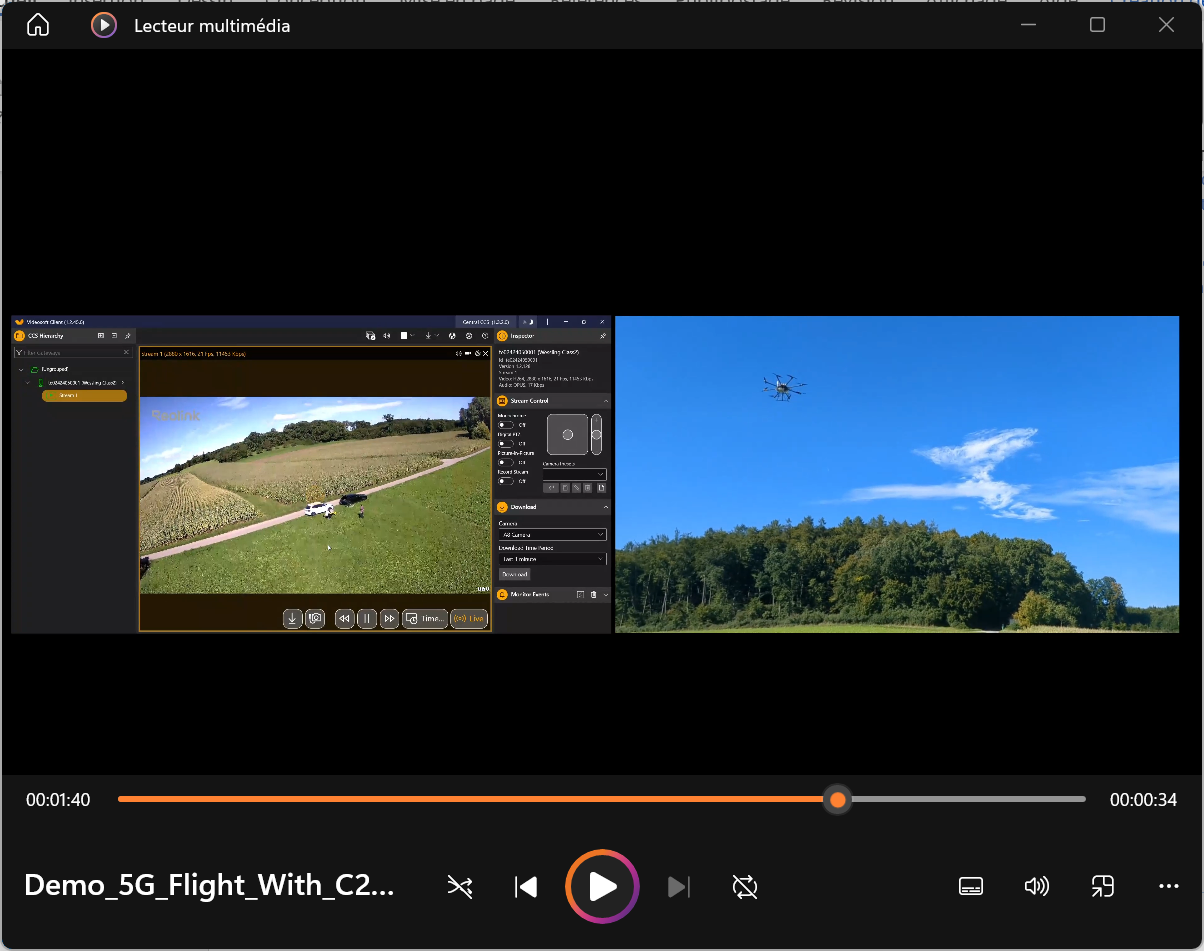Click the pause icon inside the video
The width and height of the screenshot is (1204, 951).
coord(367,619)
